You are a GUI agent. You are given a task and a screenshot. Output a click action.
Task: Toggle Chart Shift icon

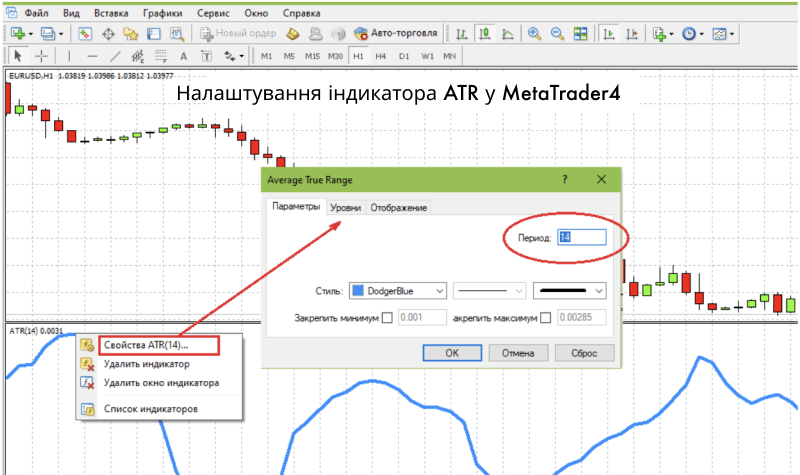(x=632, y=34)
